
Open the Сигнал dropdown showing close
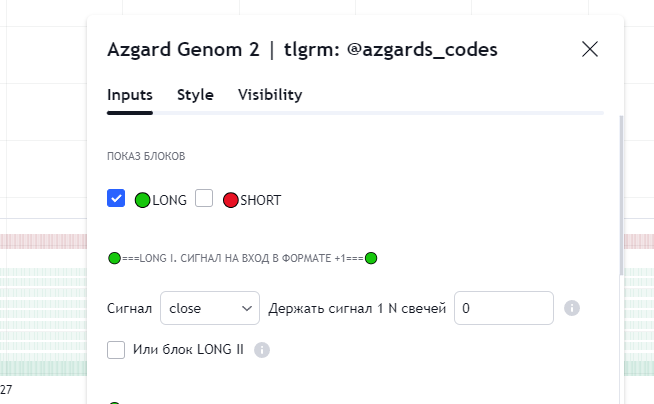point(209,308)
